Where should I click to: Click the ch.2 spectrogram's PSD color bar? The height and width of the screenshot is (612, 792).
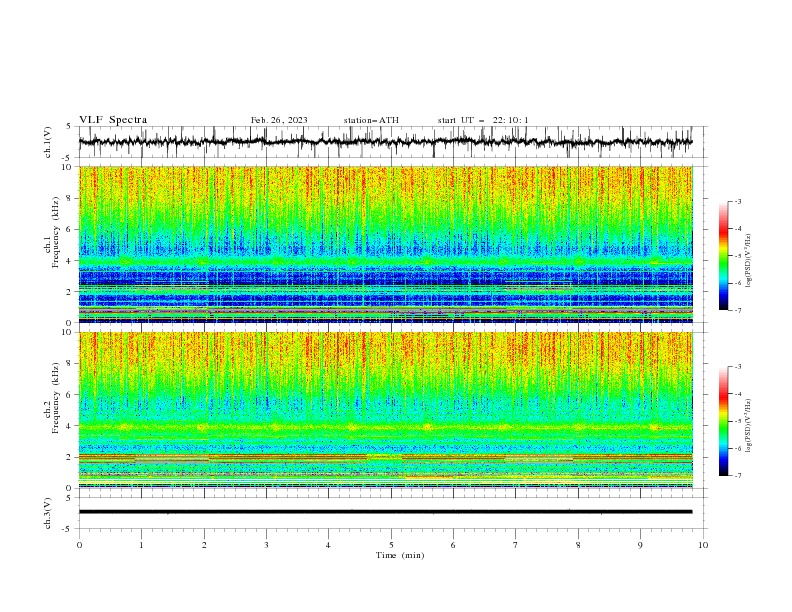[723, 421]
